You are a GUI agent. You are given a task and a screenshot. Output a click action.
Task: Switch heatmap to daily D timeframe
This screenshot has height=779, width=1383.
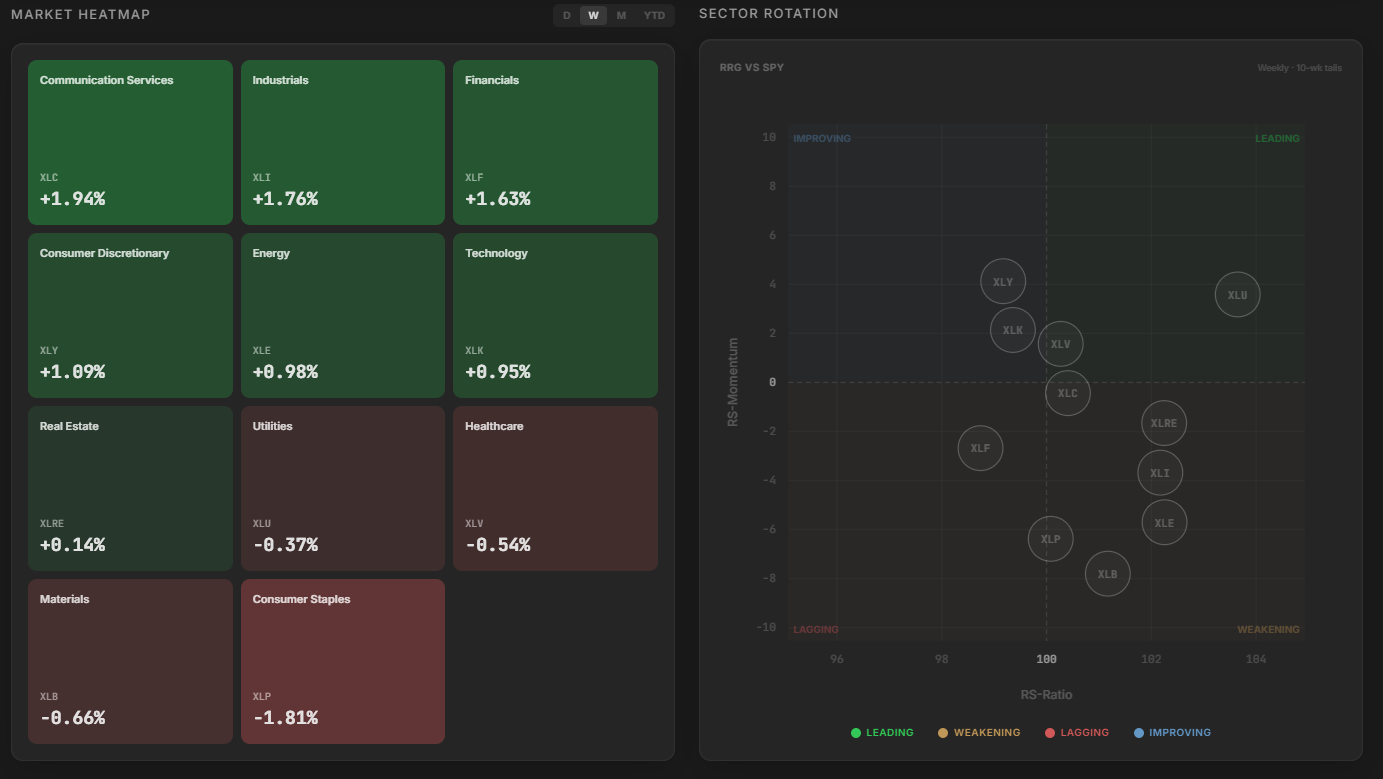(567, 15)
